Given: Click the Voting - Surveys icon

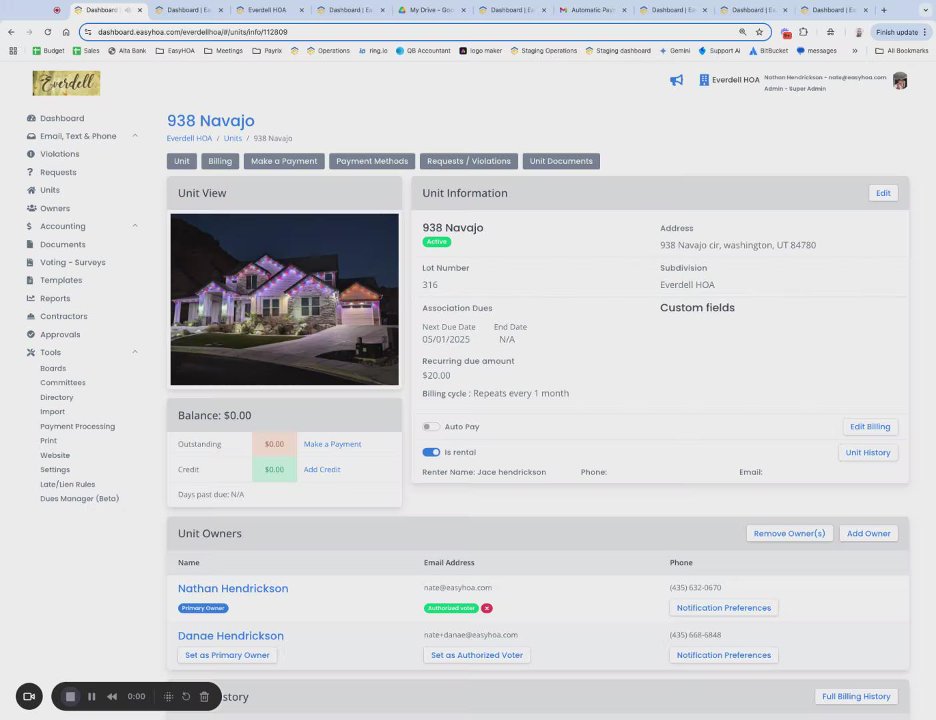Looking at the screenshot, I should [x=30, y=262].
